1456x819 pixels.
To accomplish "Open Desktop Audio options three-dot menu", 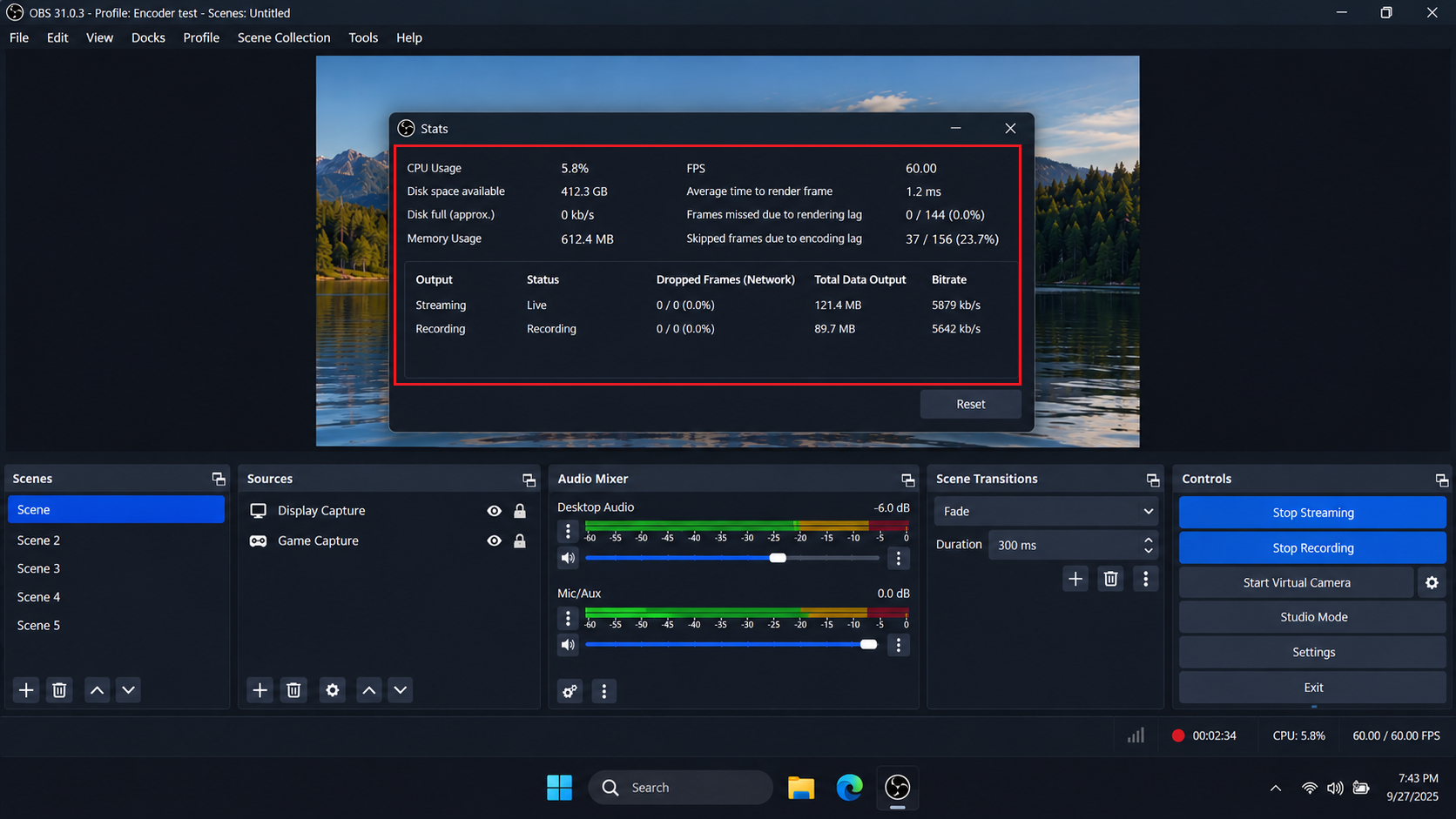I will pyautogui.click(x=898, y=559).
